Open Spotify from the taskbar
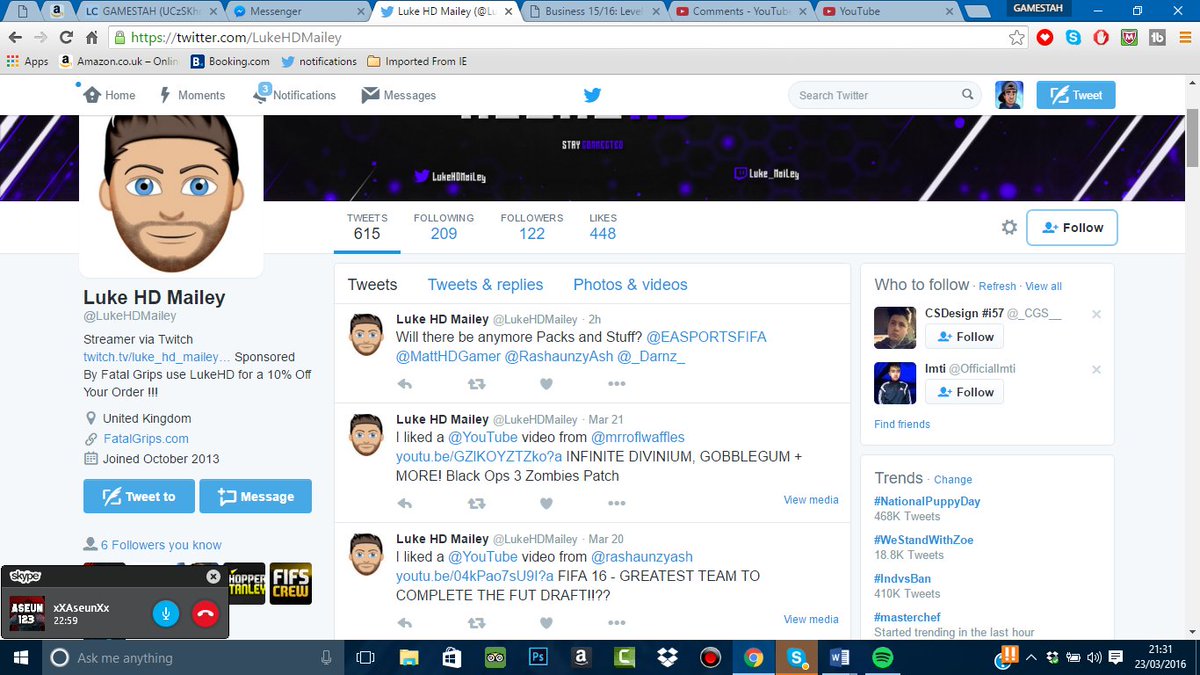The height and width of the screenshot is (675, 1200). click(882, 658)
